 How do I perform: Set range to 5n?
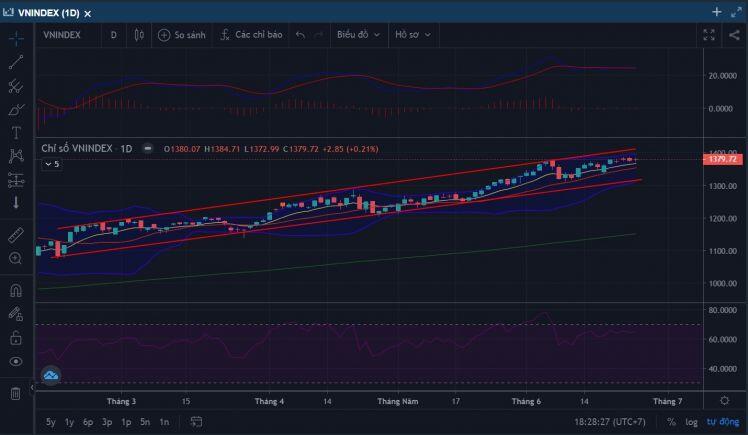tap(145, 422)
